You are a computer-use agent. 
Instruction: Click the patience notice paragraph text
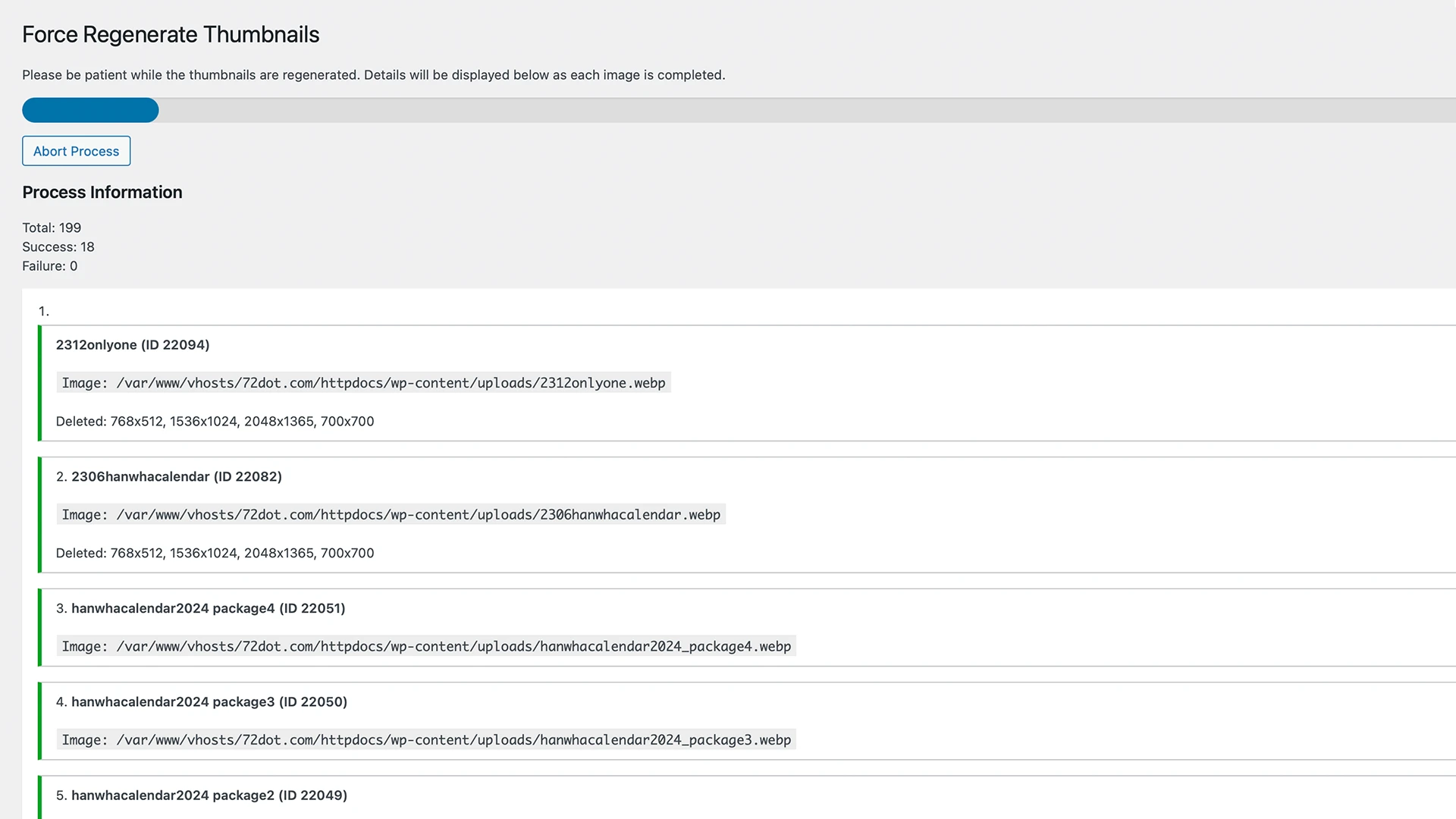pyautogui.click(x=373, y=75)
